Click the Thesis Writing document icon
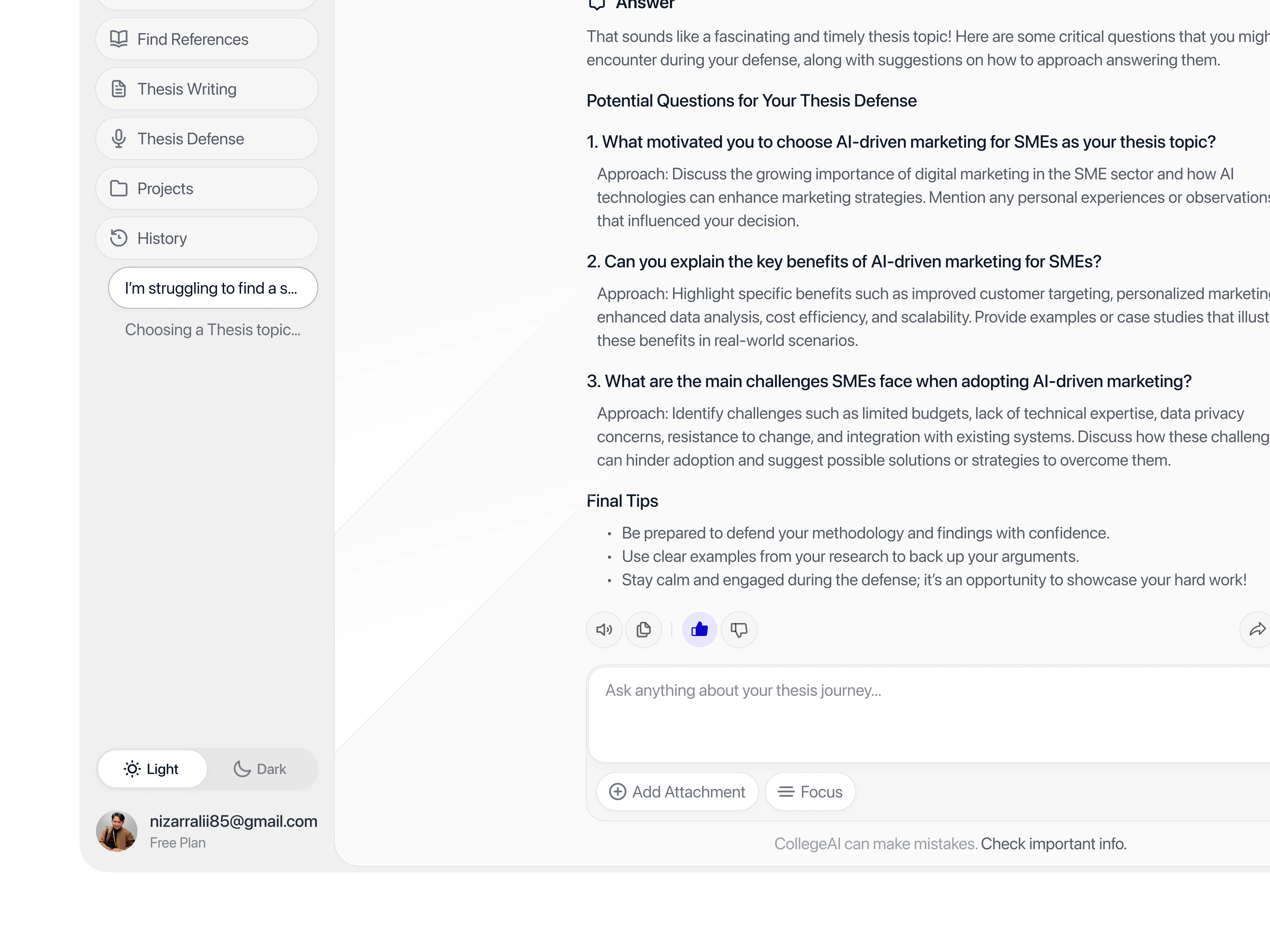 tap(119, 89)
